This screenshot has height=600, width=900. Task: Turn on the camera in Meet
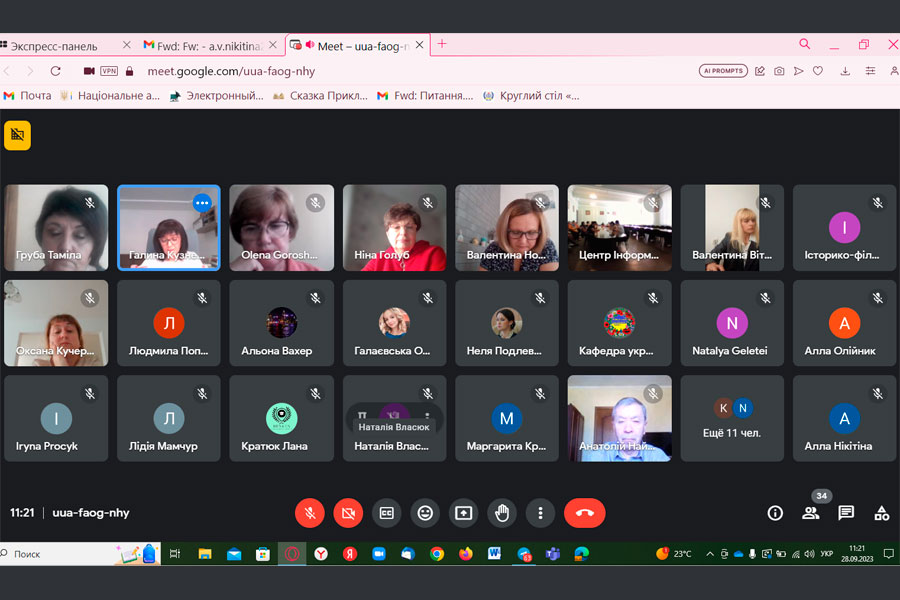(x=348, y=513)
